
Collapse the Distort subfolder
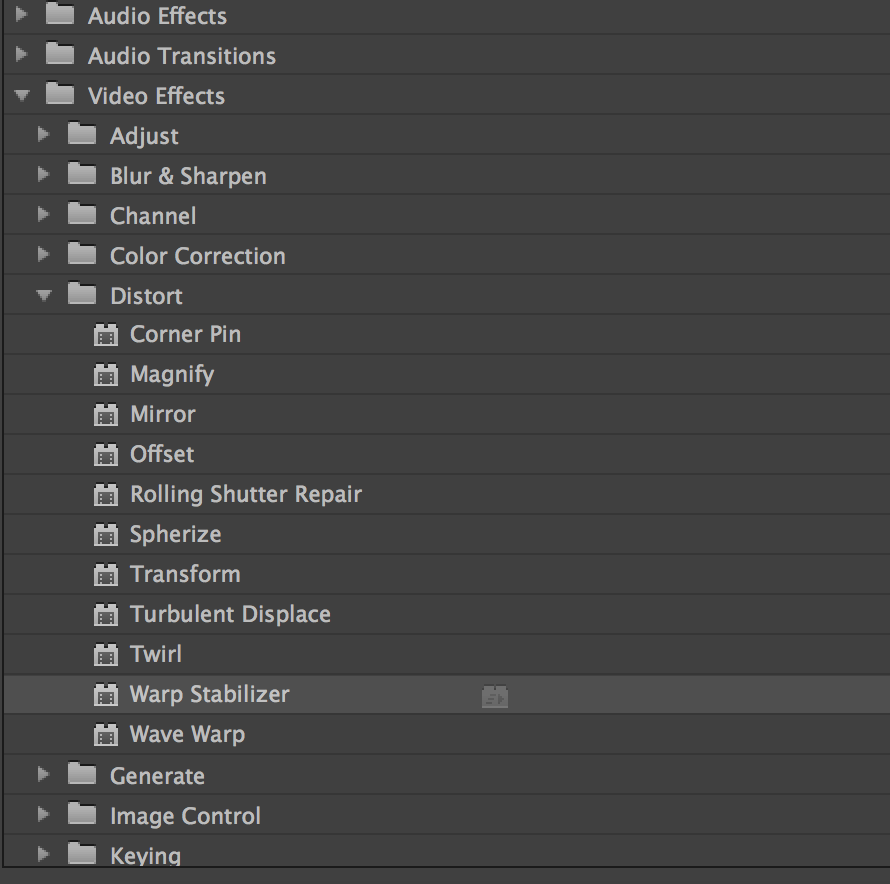coord(44,295)
